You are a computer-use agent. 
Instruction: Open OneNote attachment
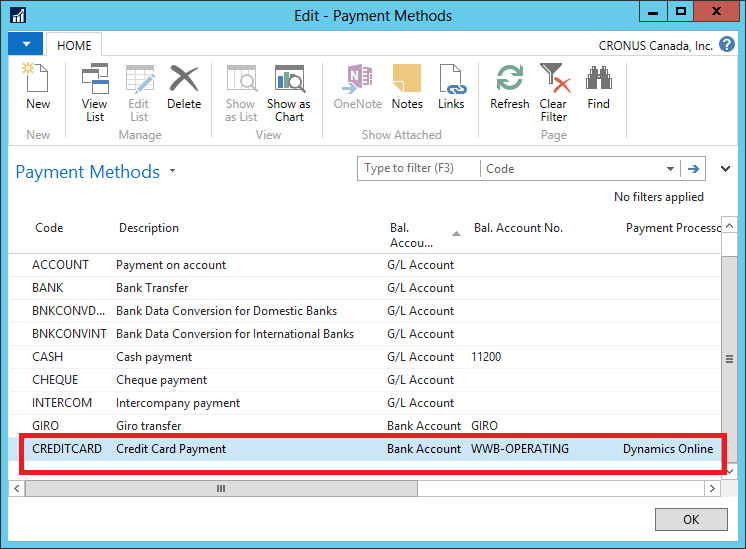pyautogui.click(x=358, y=87)
